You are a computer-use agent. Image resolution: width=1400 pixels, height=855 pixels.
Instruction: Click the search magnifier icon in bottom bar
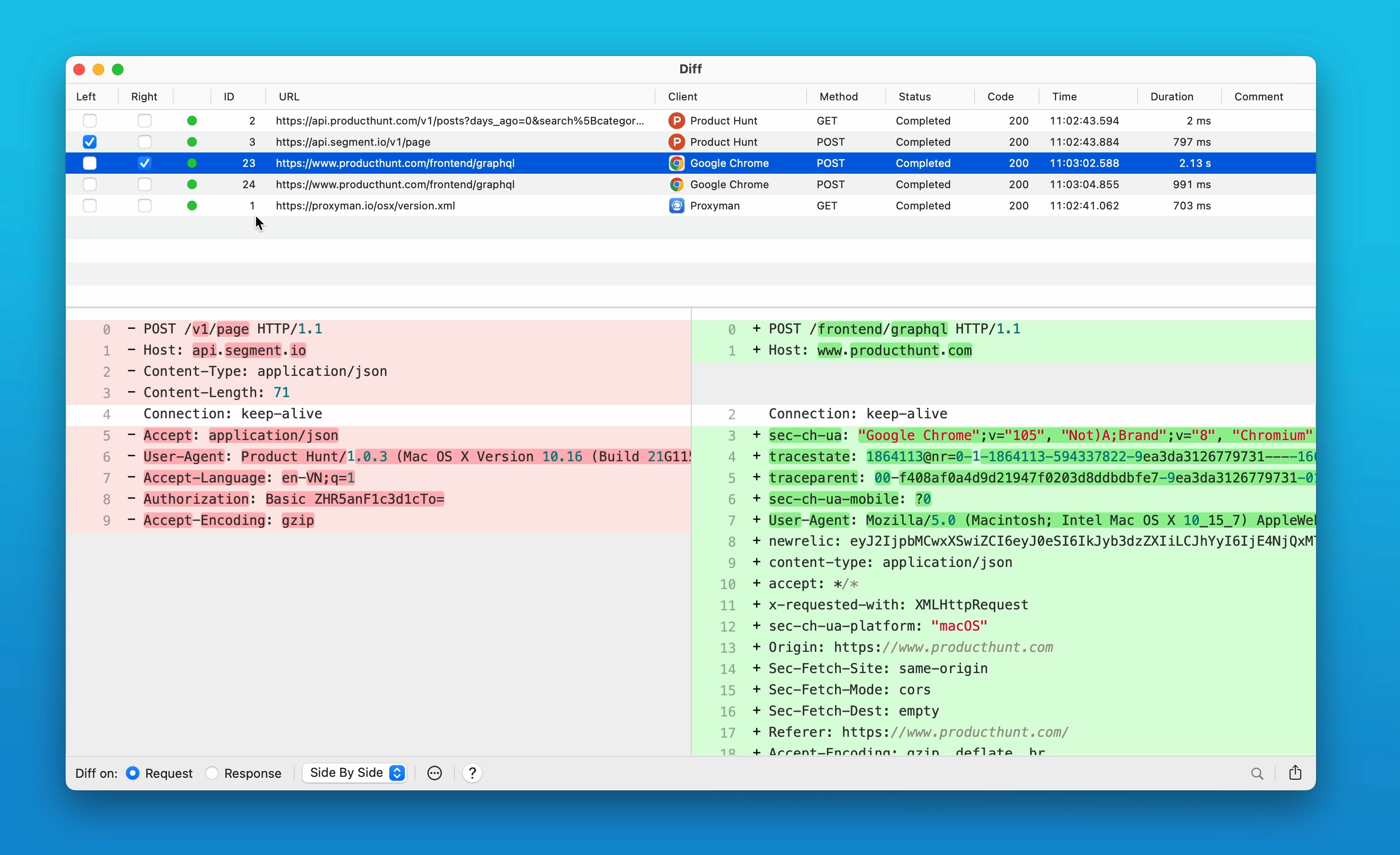tap(1257, 773)
